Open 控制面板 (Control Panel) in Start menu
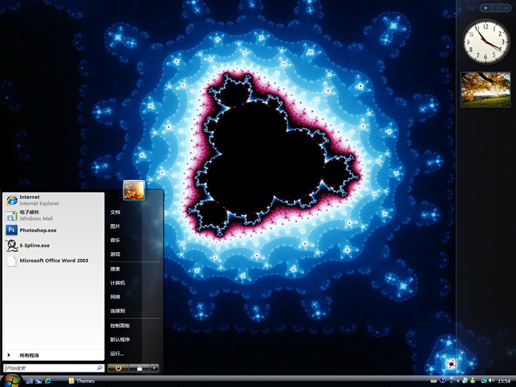Image resolution: width=516 pixels, height=387 pixels. click(x=120, y=325)
